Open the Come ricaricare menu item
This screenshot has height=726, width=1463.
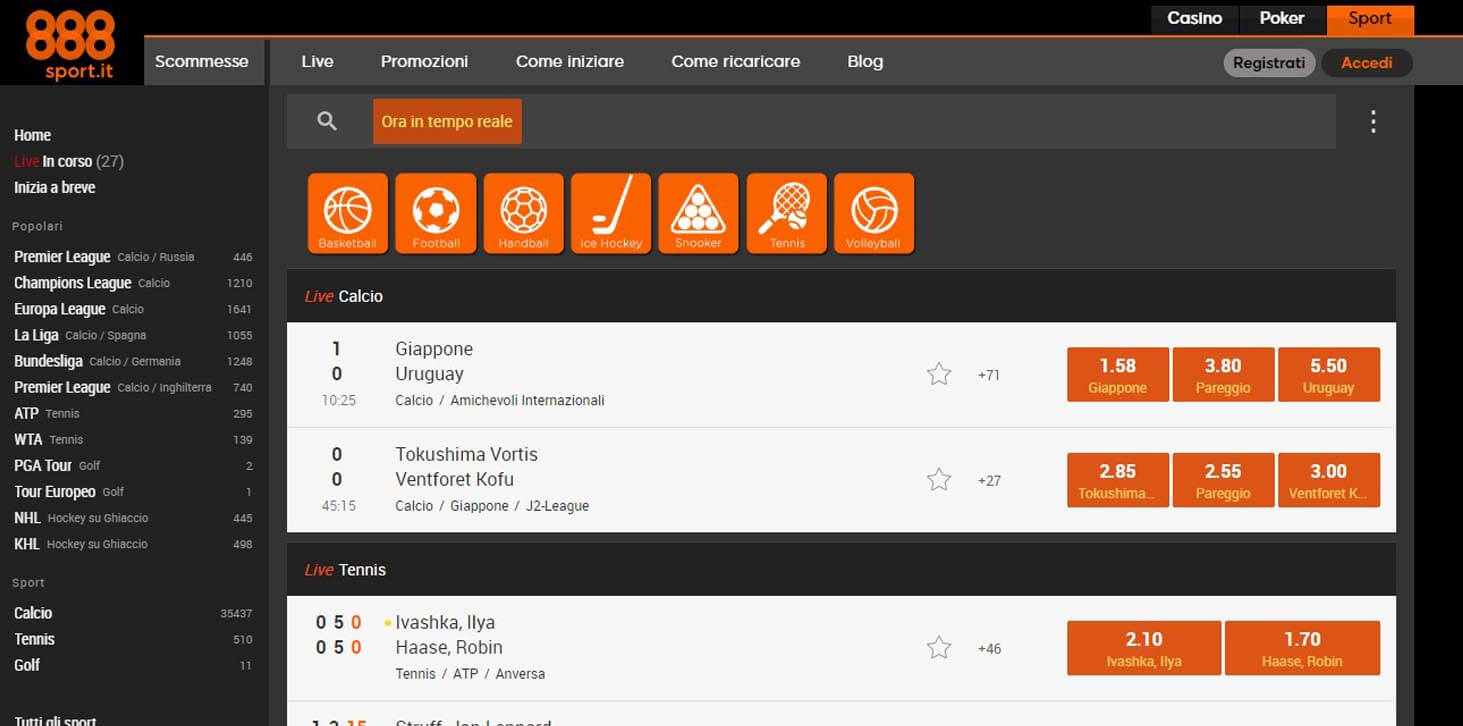(x=736, y=61)
